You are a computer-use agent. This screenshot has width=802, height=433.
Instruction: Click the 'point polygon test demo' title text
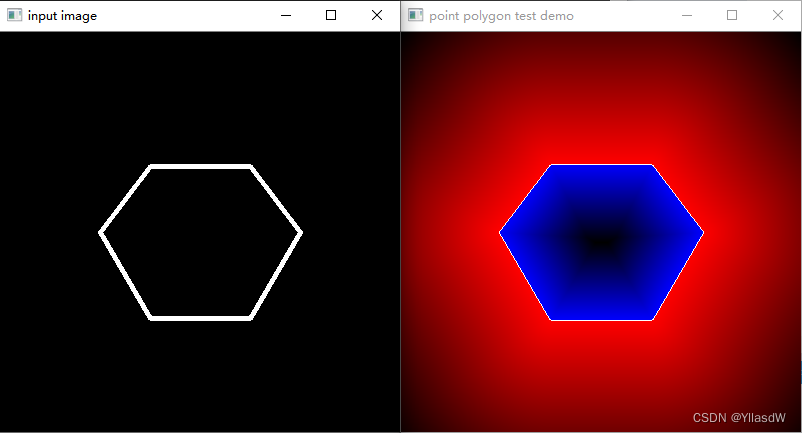point(501,16)
